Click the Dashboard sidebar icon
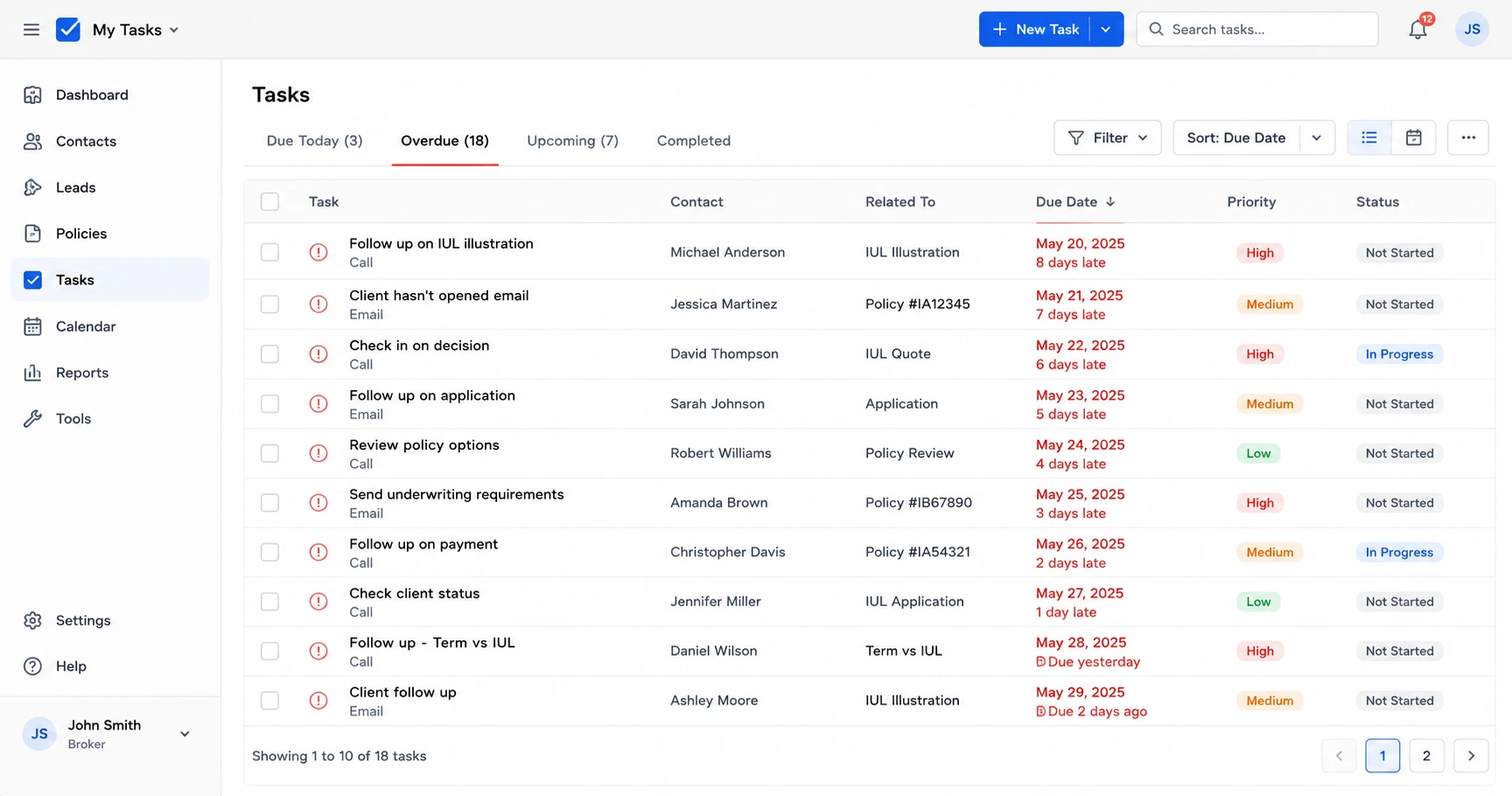Viewport: 1512px width, 796px height. pos(32,94)
